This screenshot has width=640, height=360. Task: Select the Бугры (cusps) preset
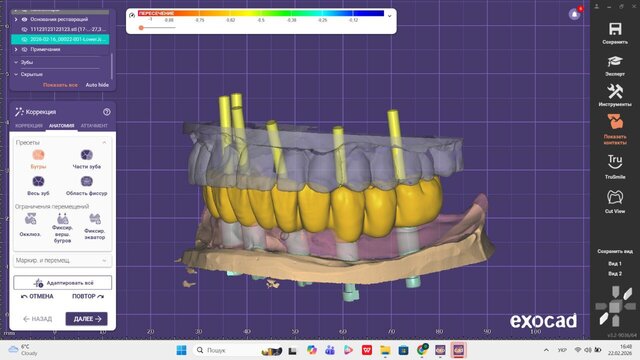coord(38,159)
